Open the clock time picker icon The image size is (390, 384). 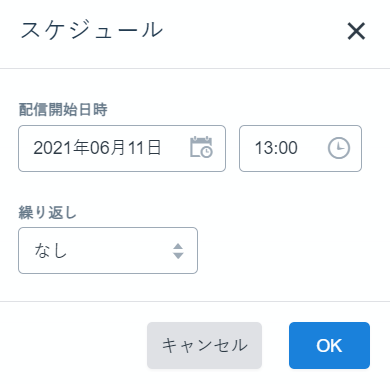[339, 148]
